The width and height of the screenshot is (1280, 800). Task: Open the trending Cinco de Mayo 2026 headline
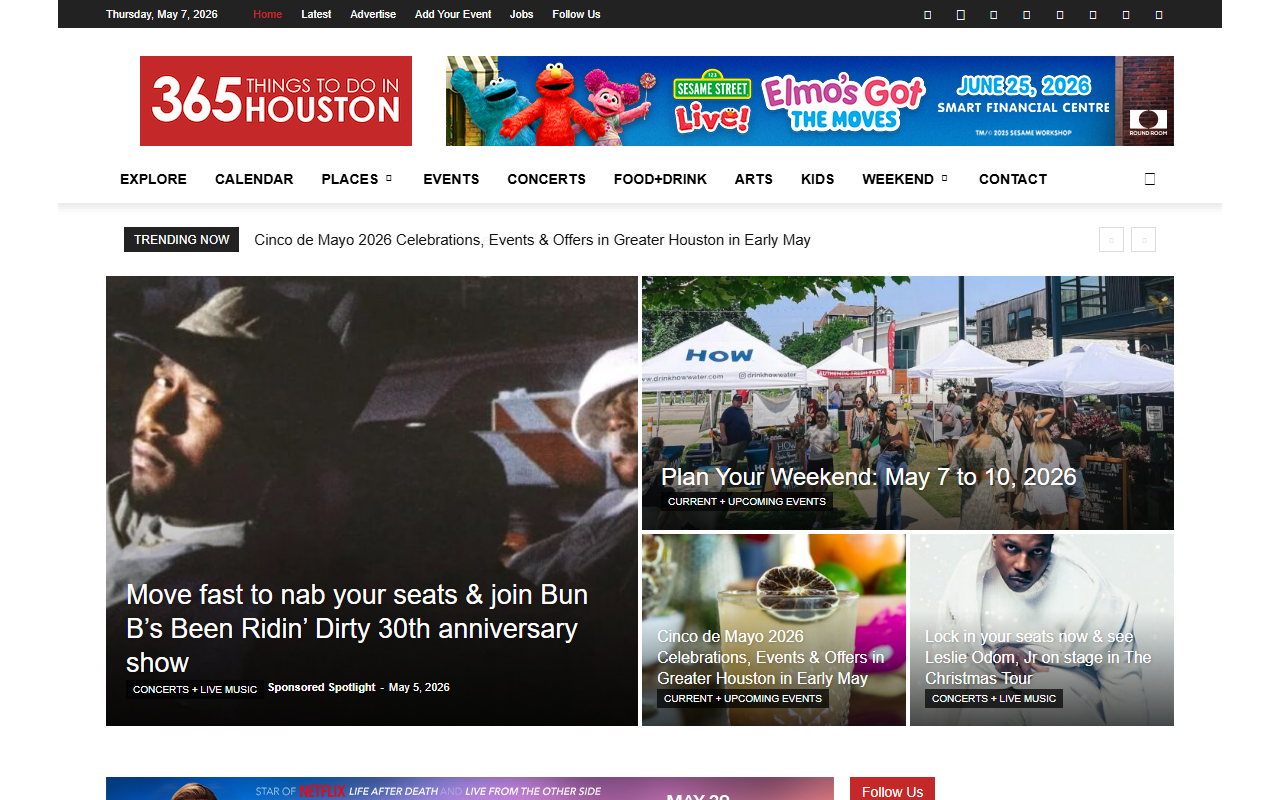532,240
